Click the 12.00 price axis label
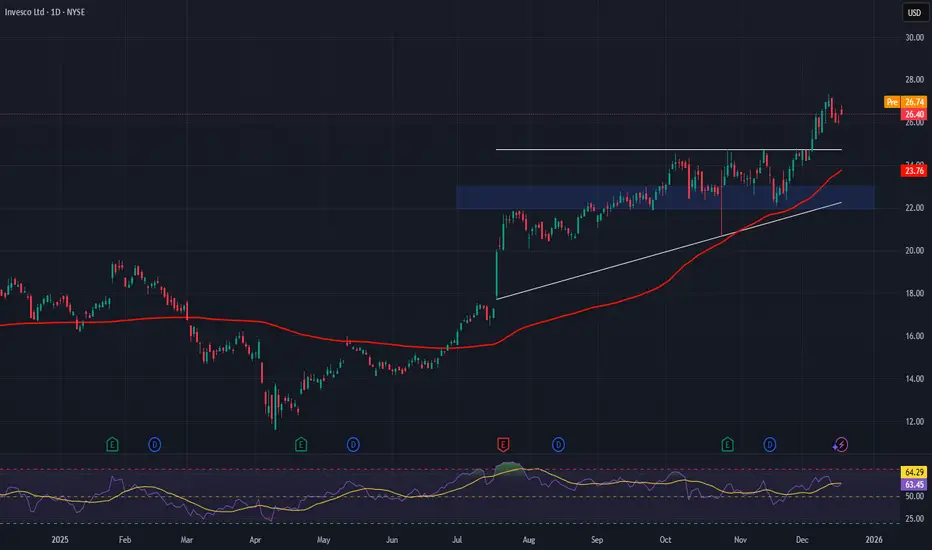This screenshot has width=932, height=550. 914,422
